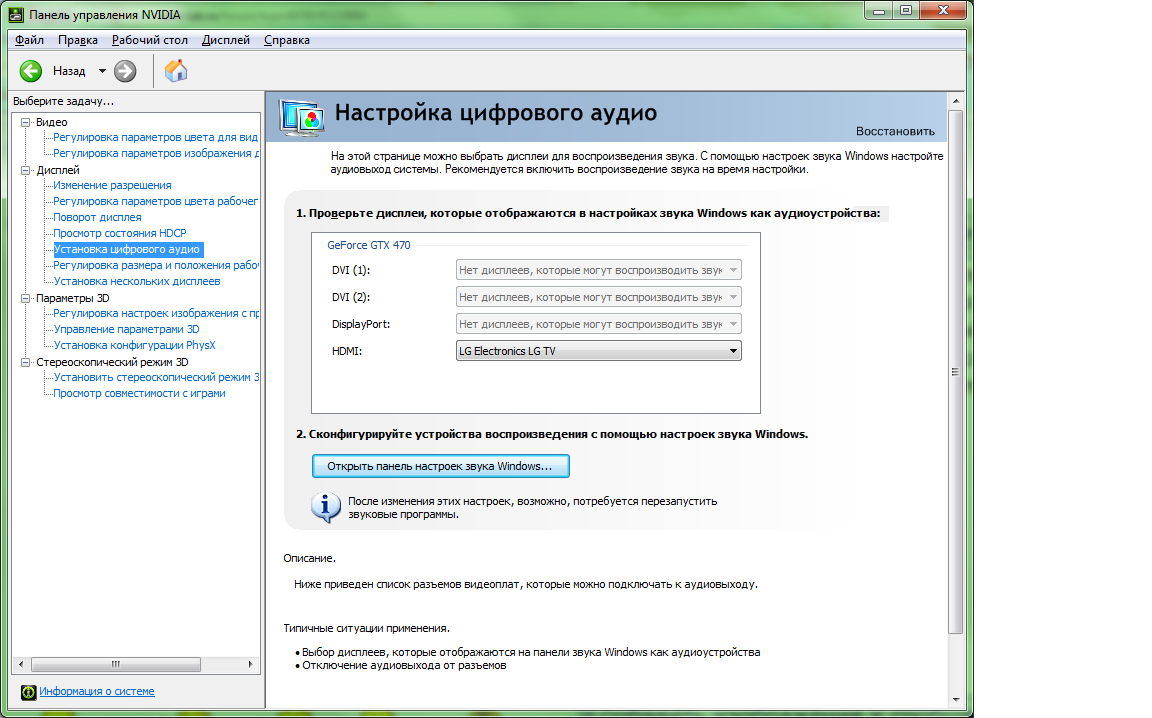Image resolution: width=1152 pixels, height=718 pixels.
Task: Collapse the Видео tree node
Action: (26, 123)
